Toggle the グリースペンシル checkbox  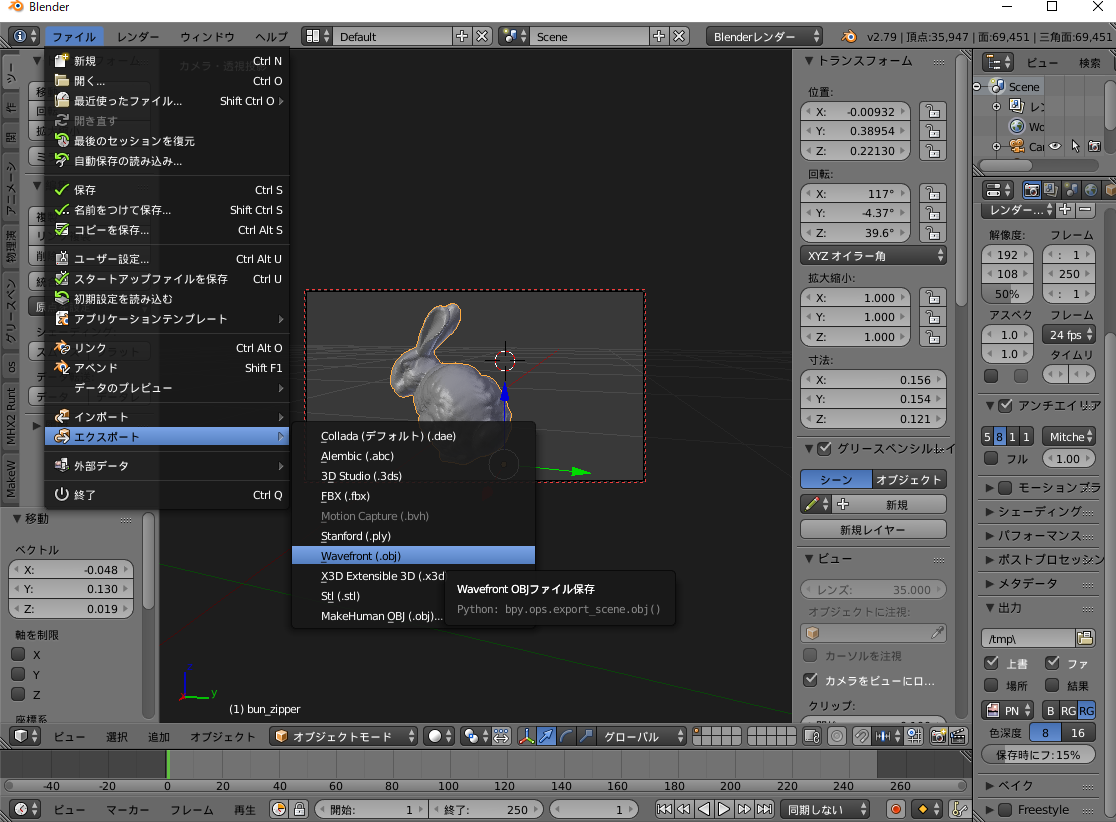pos(824,448)
